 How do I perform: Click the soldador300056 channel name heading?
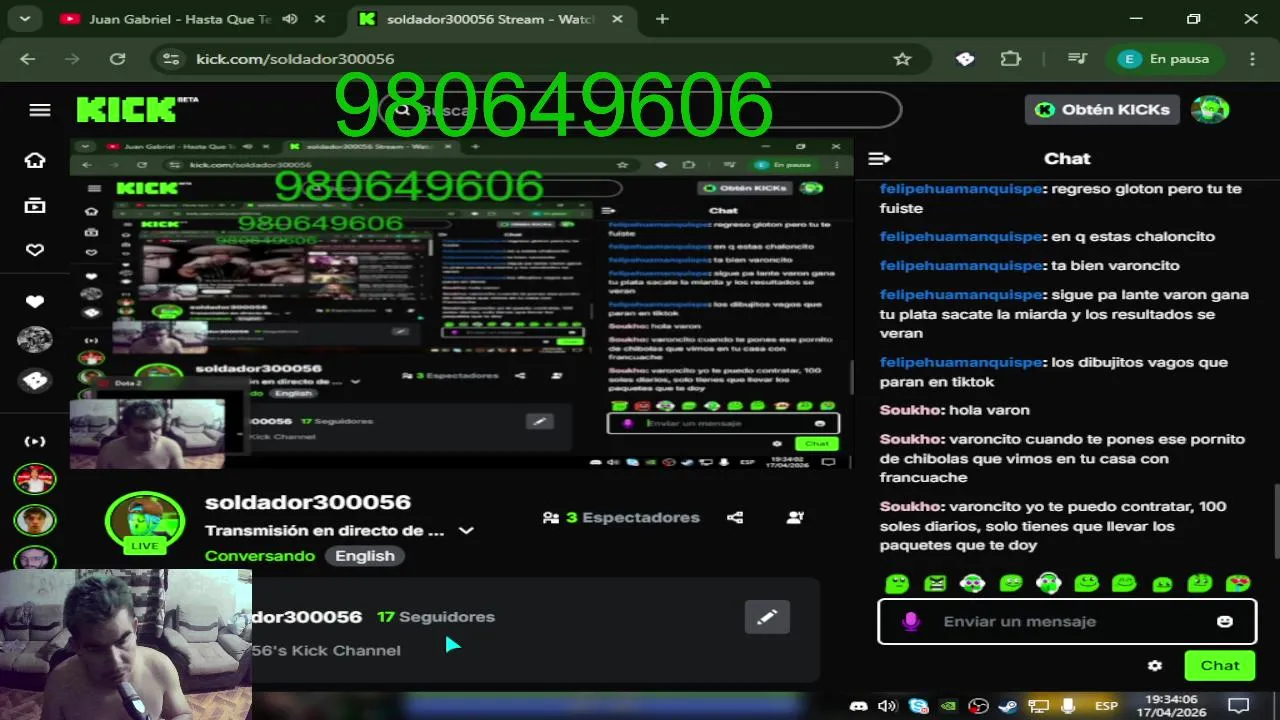click(x=308, y=502)
